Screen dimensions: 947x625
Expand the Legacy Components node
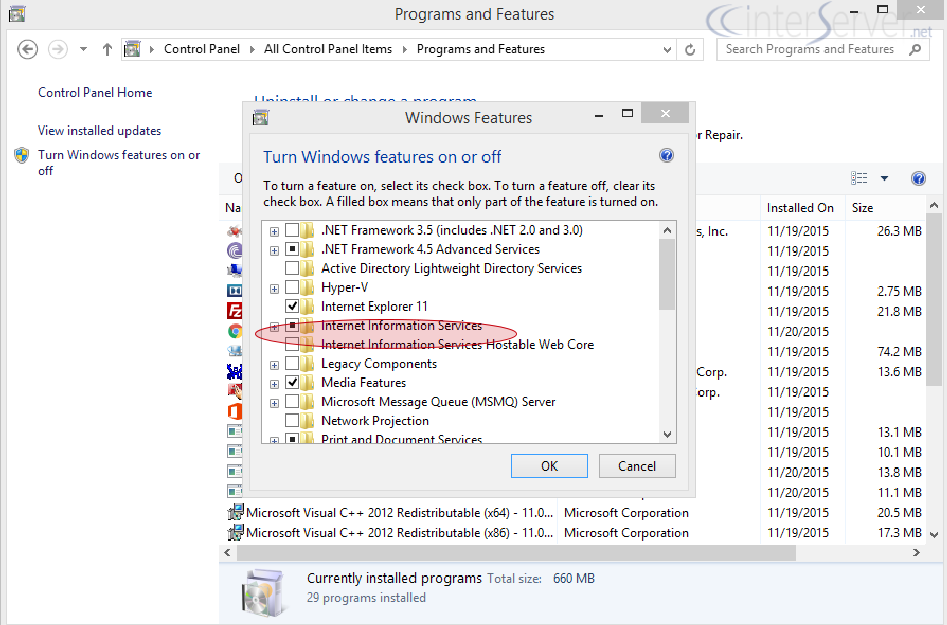274,365
